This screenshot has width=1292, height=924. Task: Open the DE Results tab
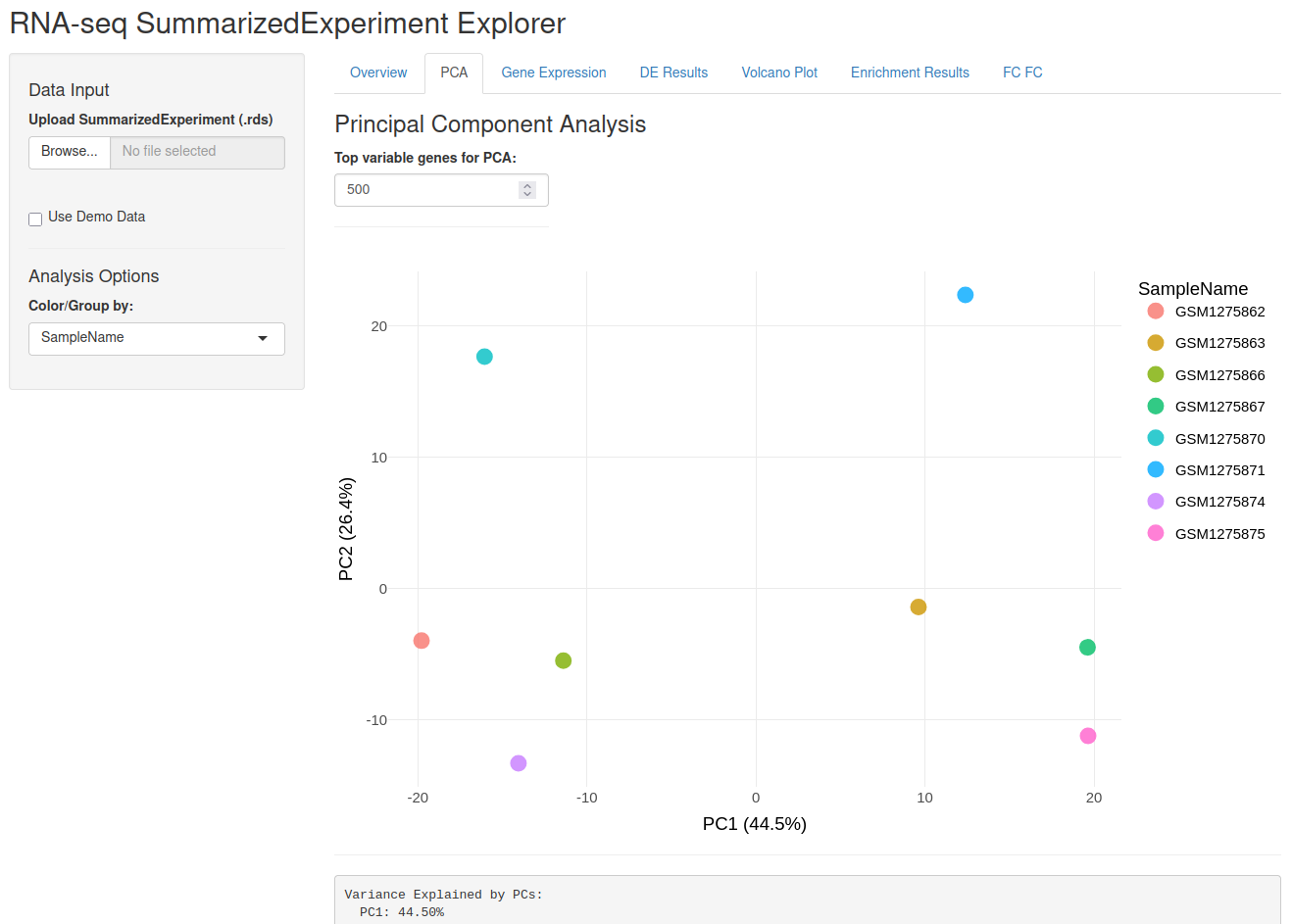[x=673, y=73]
